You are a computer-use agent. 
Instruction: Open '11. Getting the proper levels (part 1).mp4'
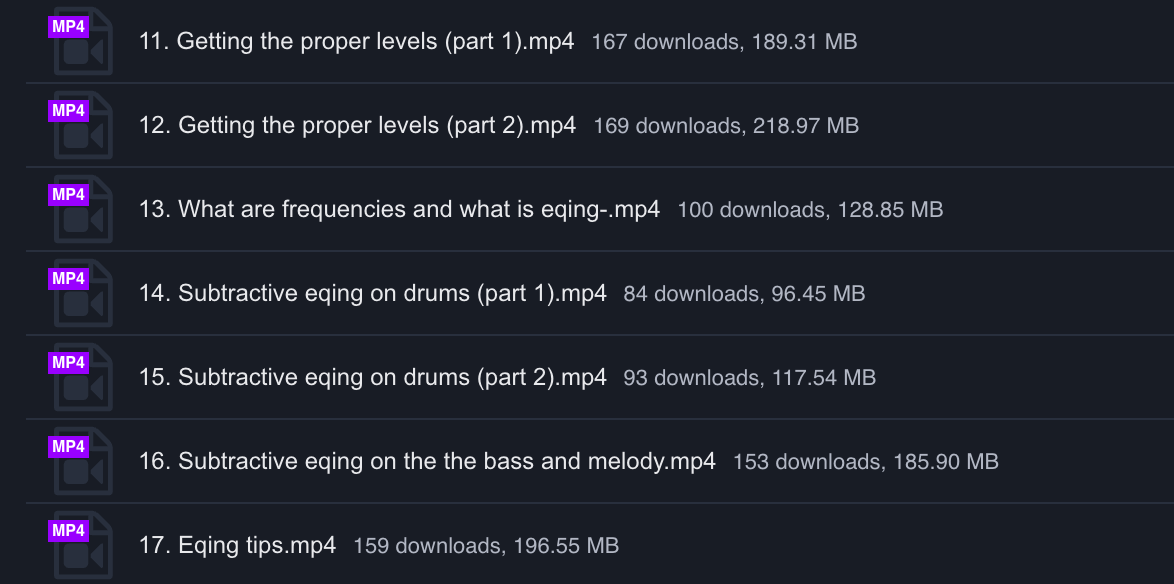coord(357,42)
